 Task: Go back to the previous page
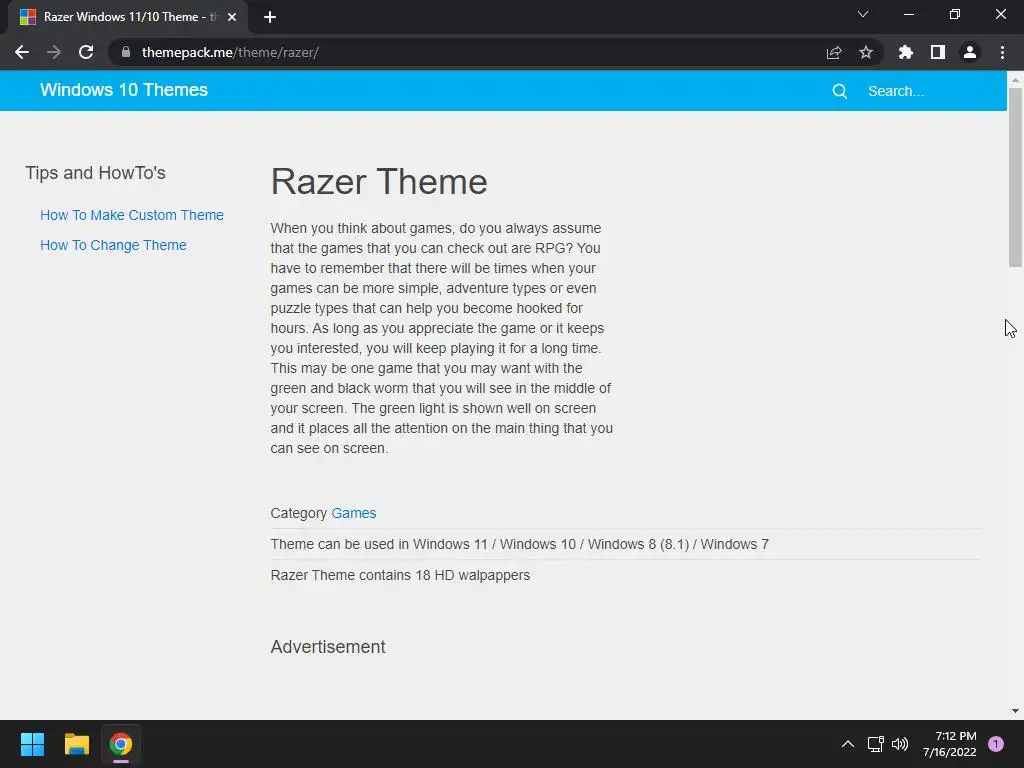click(x=22, y=52)
